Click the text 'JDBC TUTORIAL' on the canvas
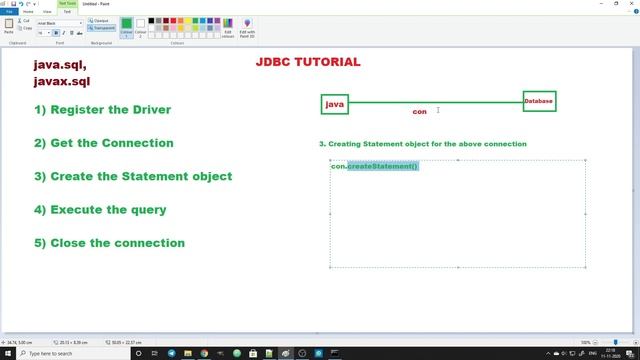 coord(308,62)
